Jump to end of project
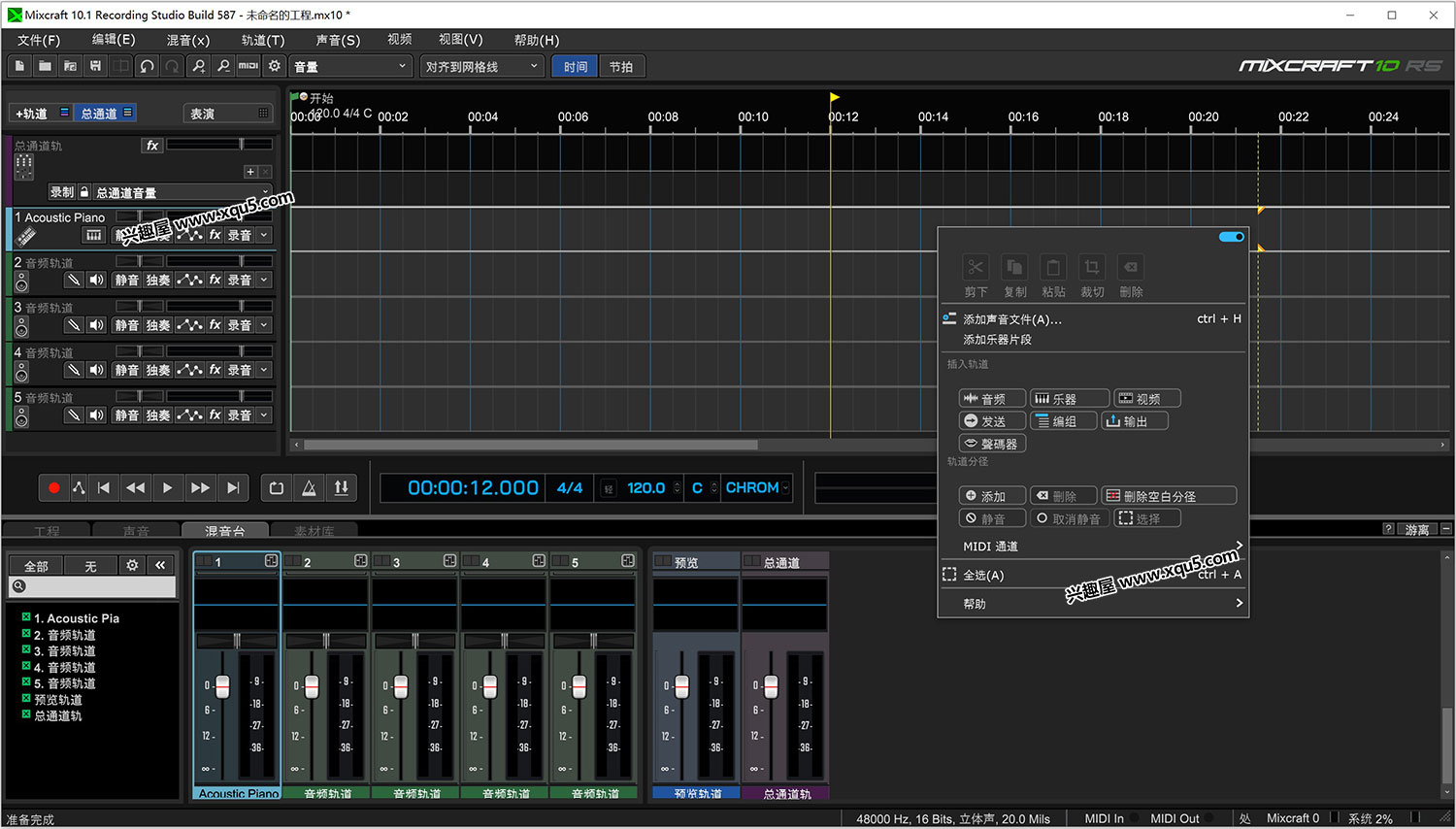The image size is (1456, 829). (x=233, y=488)
